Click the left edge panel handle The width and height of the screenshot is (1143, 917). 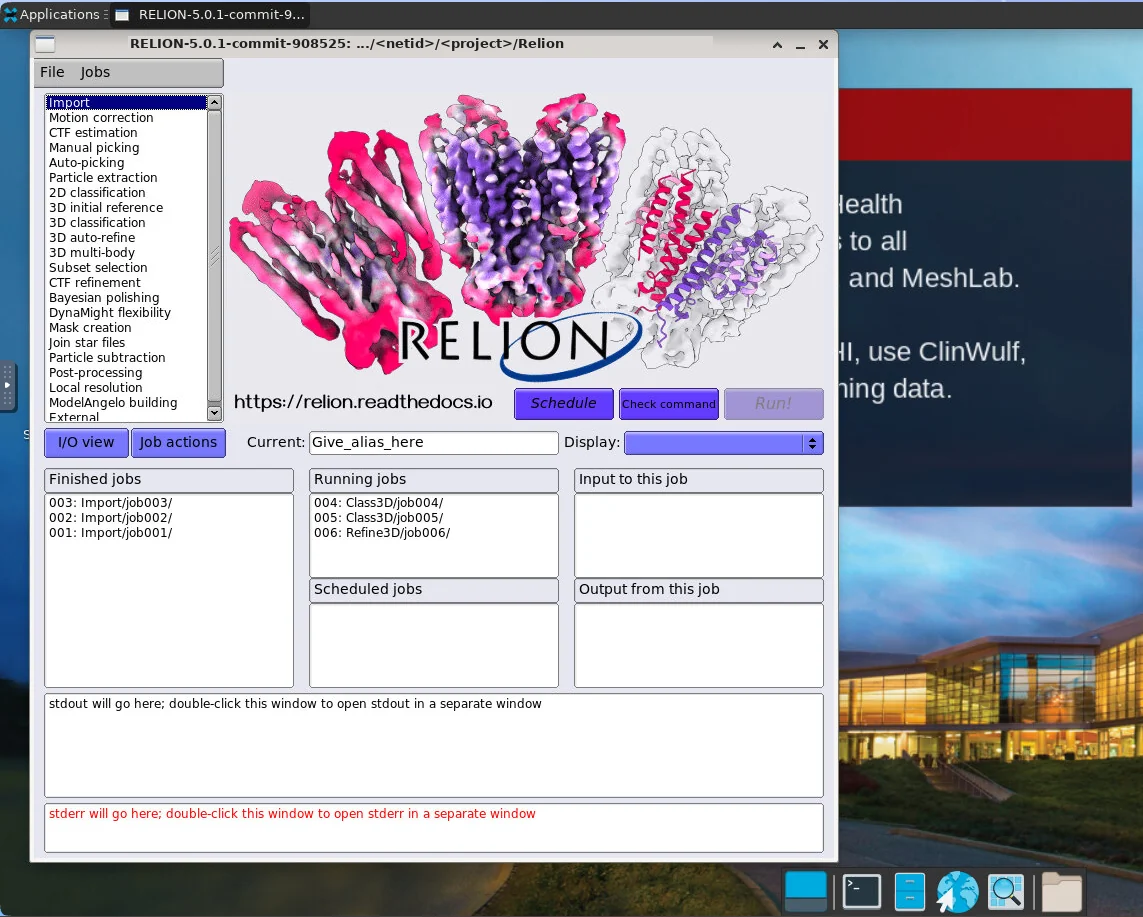[x=7, y=386]
